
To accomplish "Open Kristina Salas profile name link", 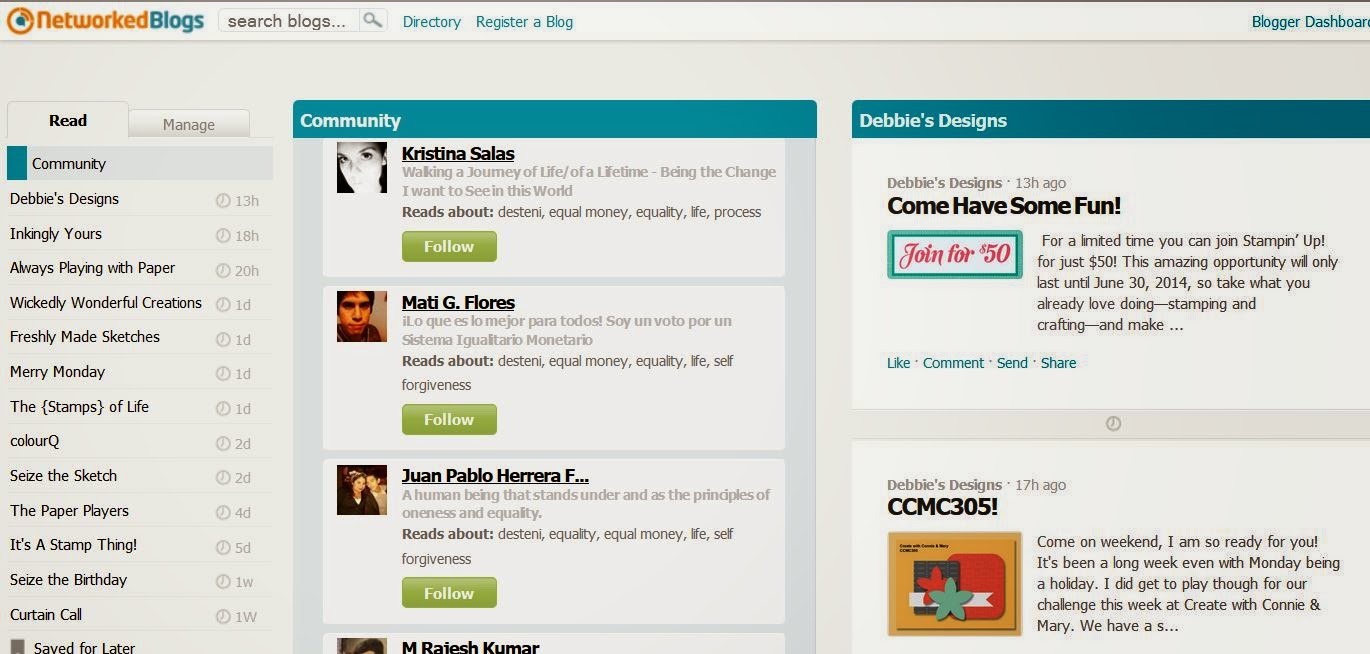I will click(458, 153).
